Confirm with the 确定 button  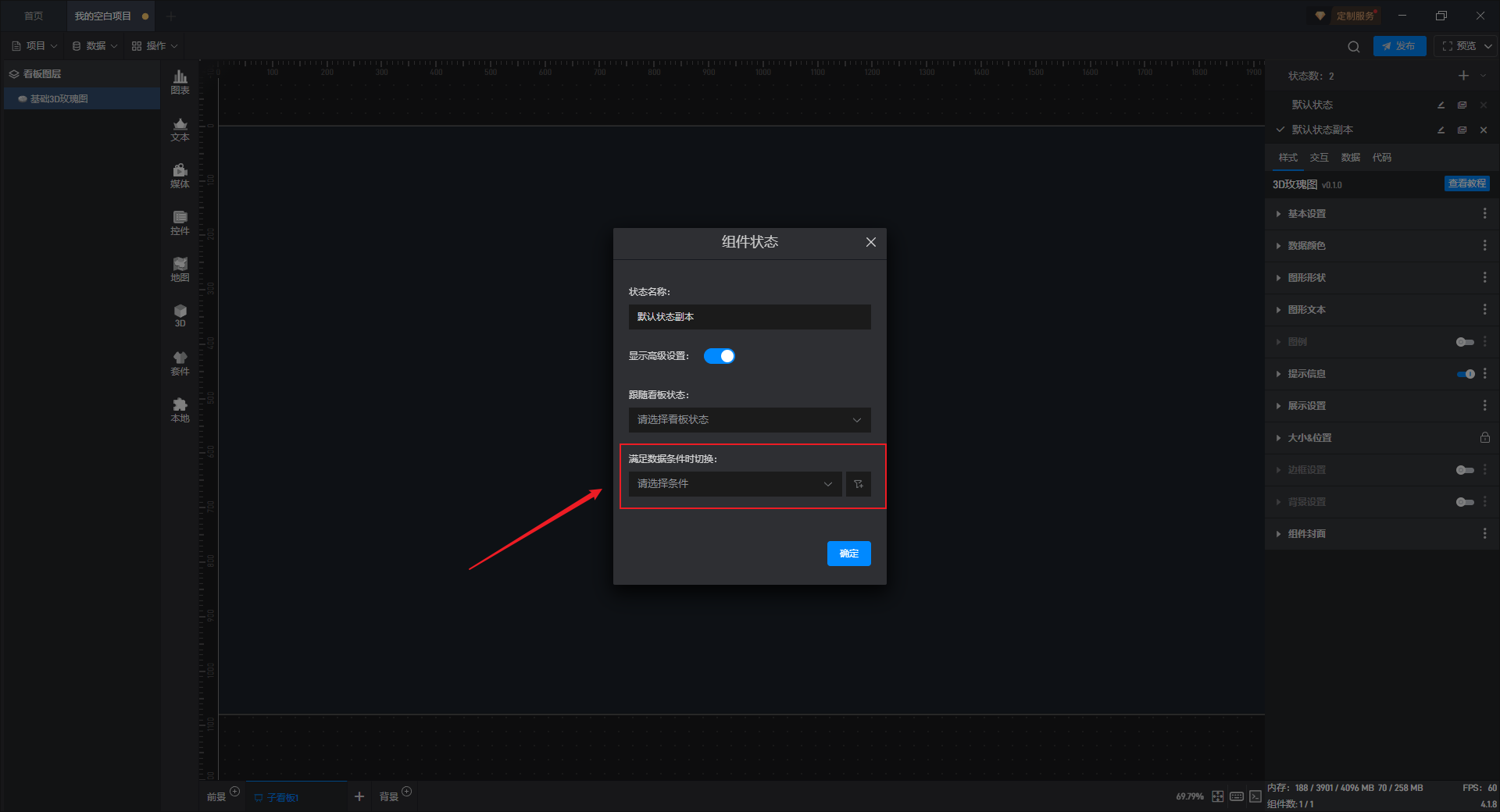click(849, 554)
